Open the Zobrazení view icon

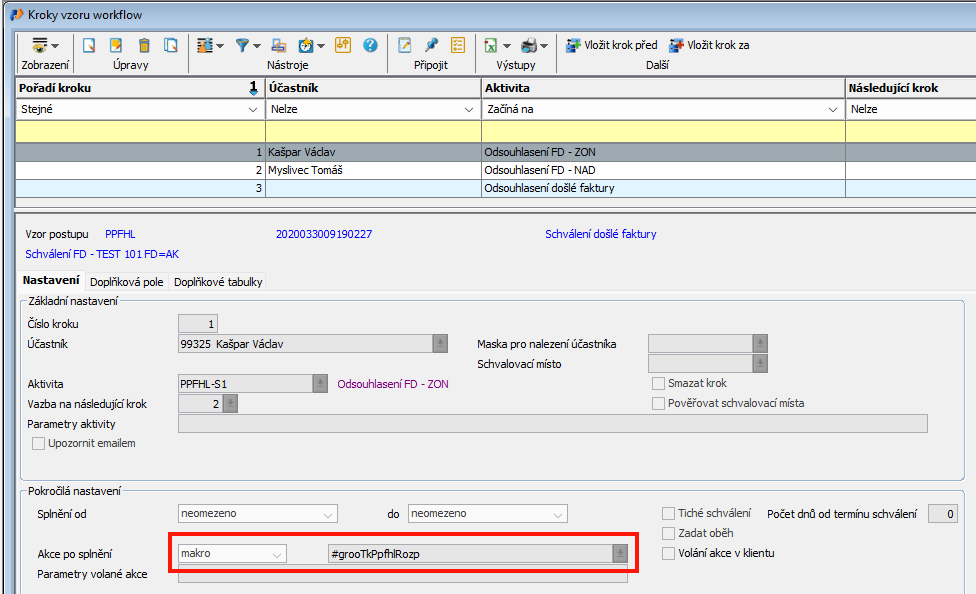(x=40, y=46)
